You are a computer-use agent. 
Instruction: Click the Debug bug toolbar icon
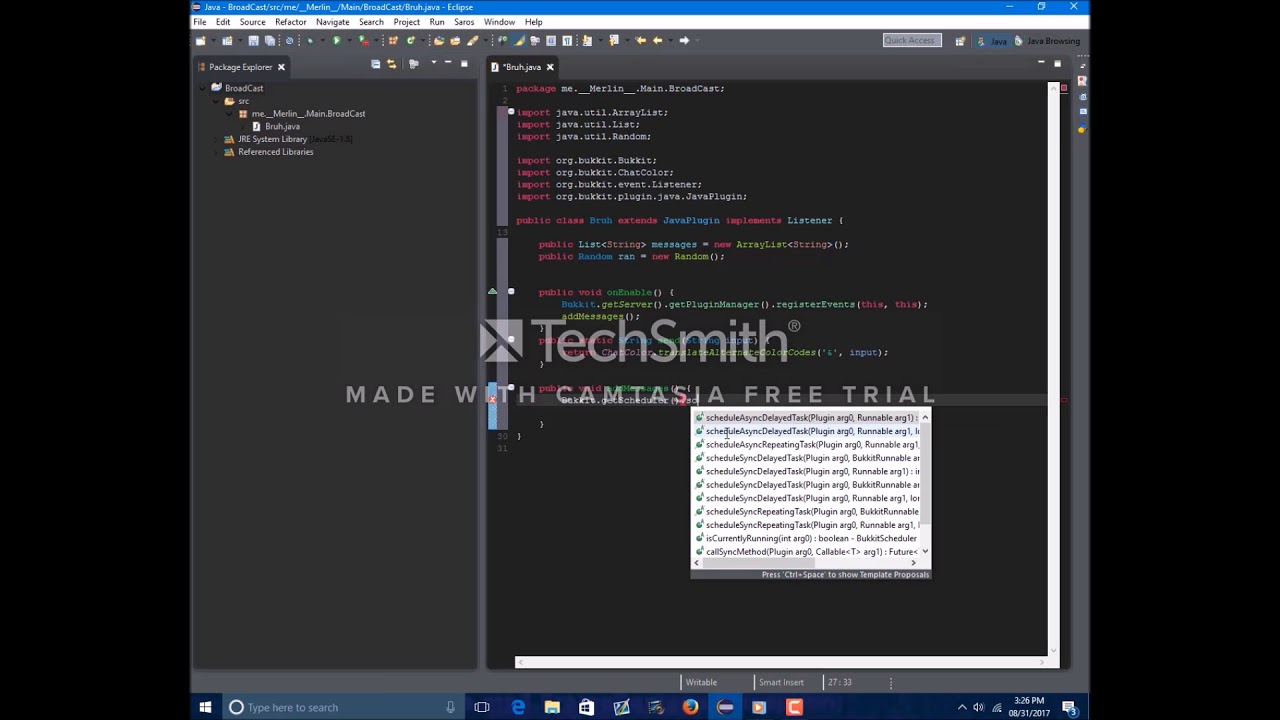pyautogui.click(x=309, y=41)
